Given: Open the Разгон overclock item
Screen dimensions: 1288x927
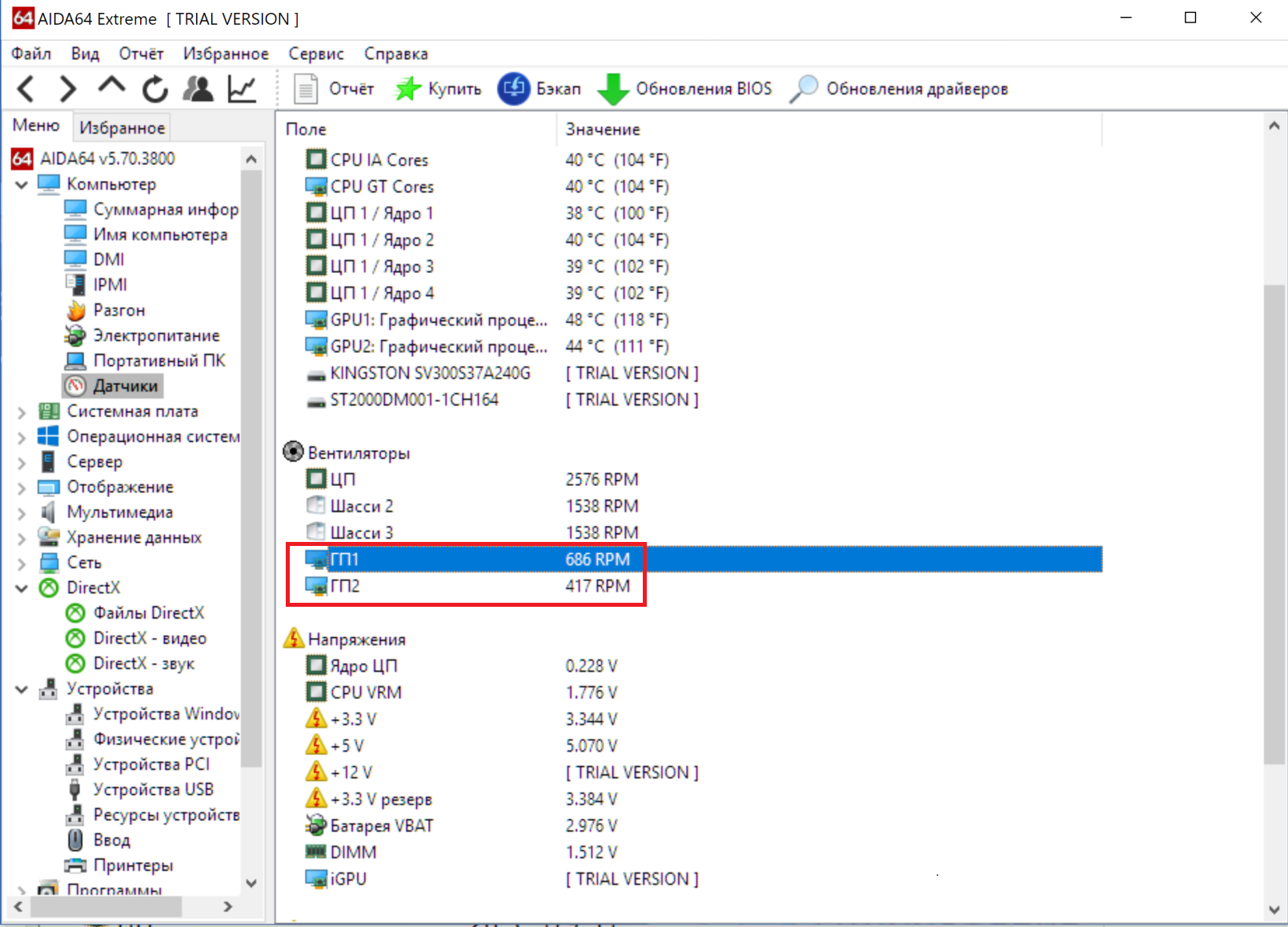Looking at the screenshot, I should point(105,310).
